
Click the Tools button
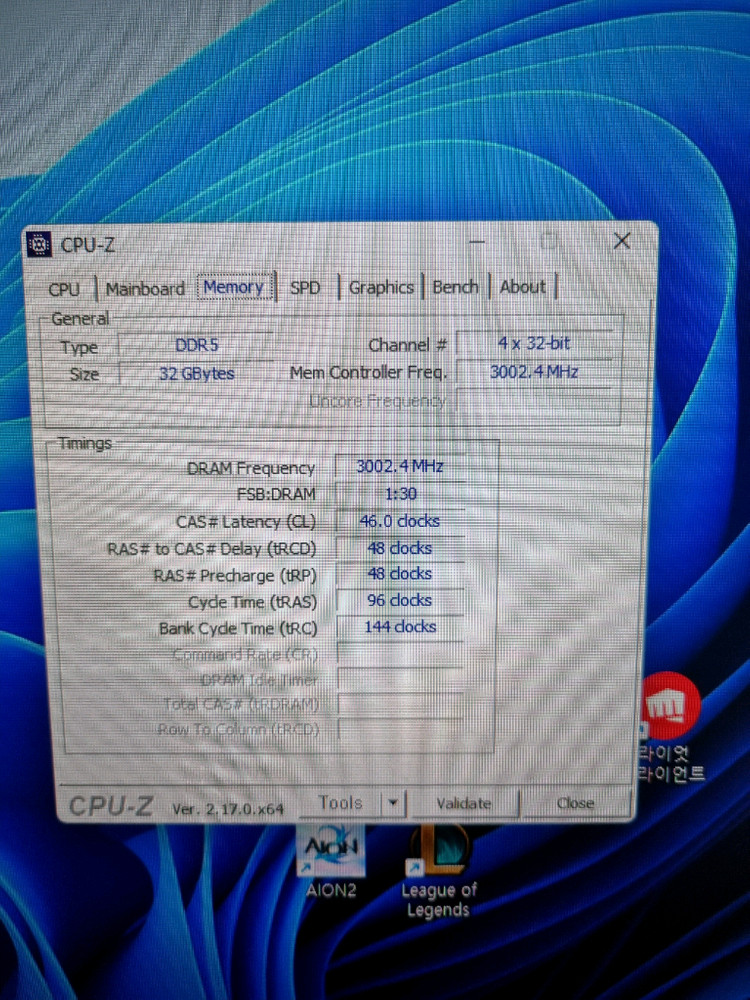tap(341, 803)
